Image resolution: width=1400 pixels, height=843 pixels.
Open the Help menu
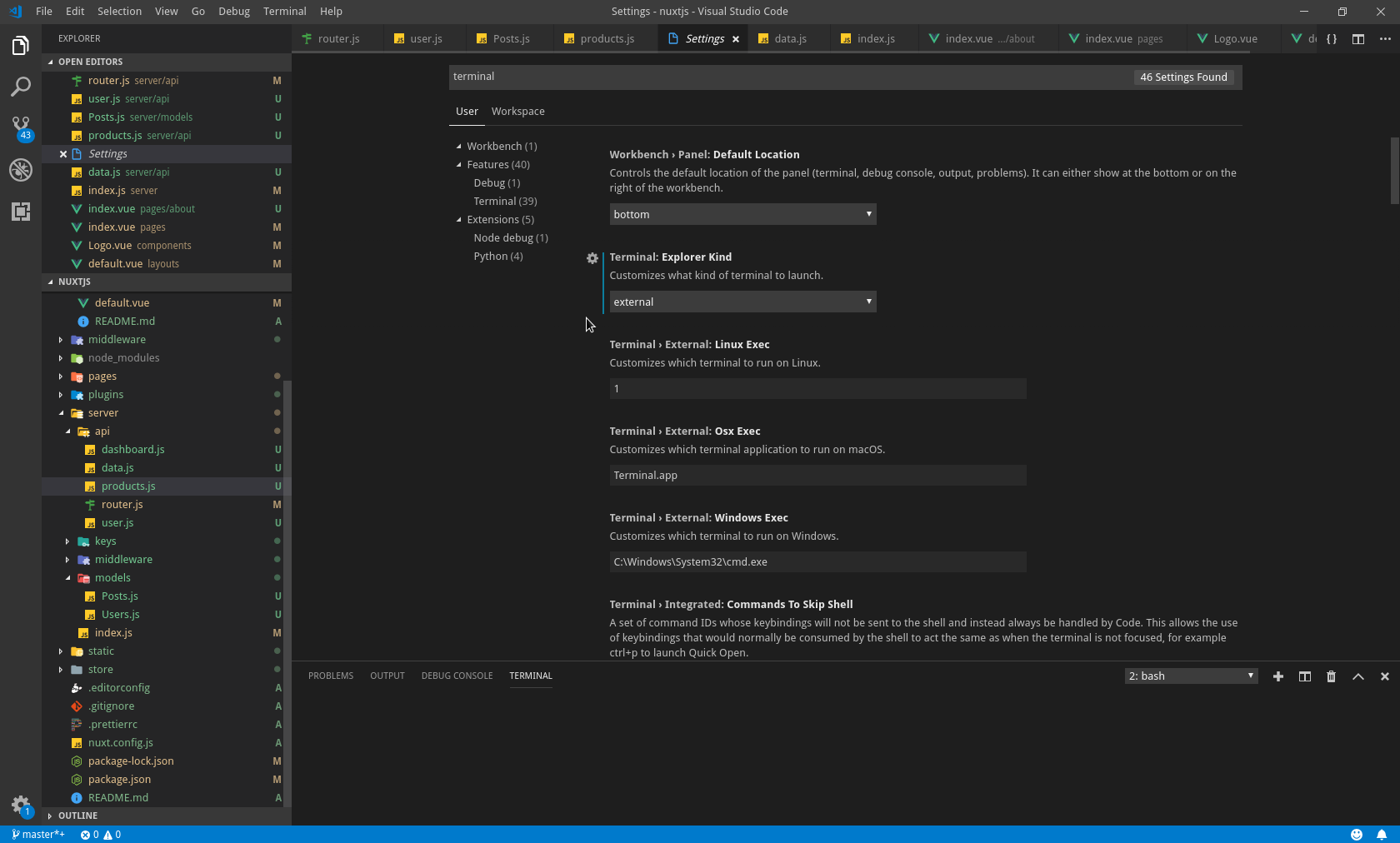(331, 11)
